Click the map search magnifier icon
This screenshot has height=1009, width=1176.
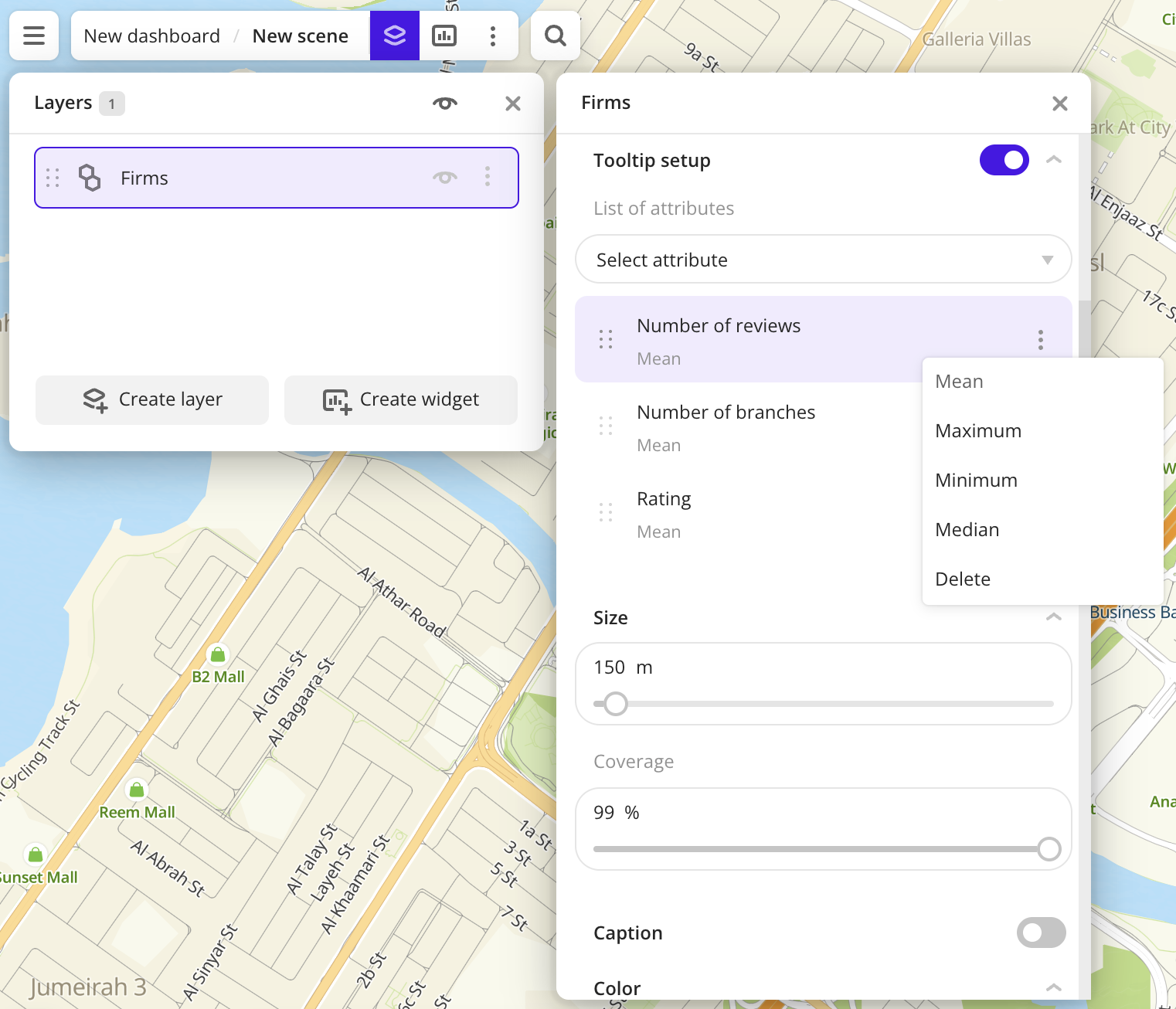pyautogui.click(x=555, y=36)
